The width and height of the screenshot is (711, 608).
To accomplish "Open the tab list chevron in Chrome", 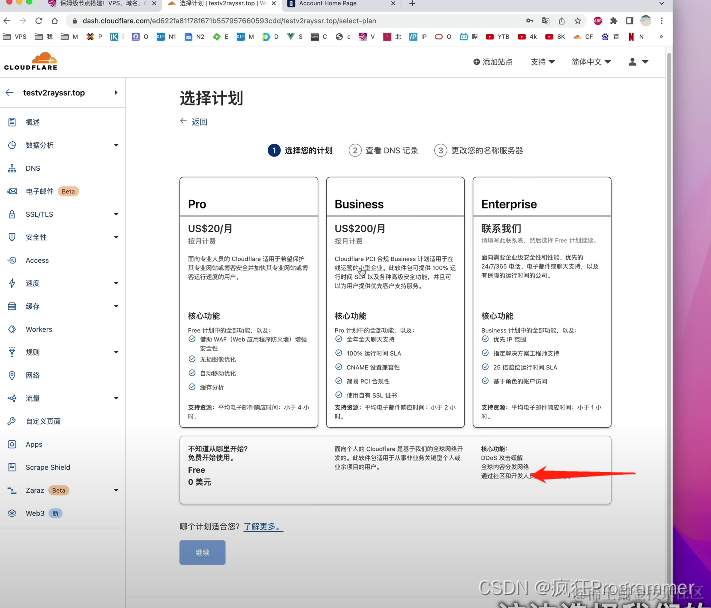I will pos(662,4).
